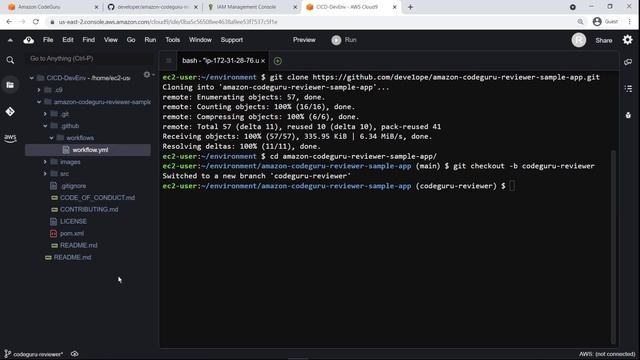Open Cloud9 preferences gear icon
This screenshot has width=640, height=360.
pyautogui.click(x=628, y=40)
